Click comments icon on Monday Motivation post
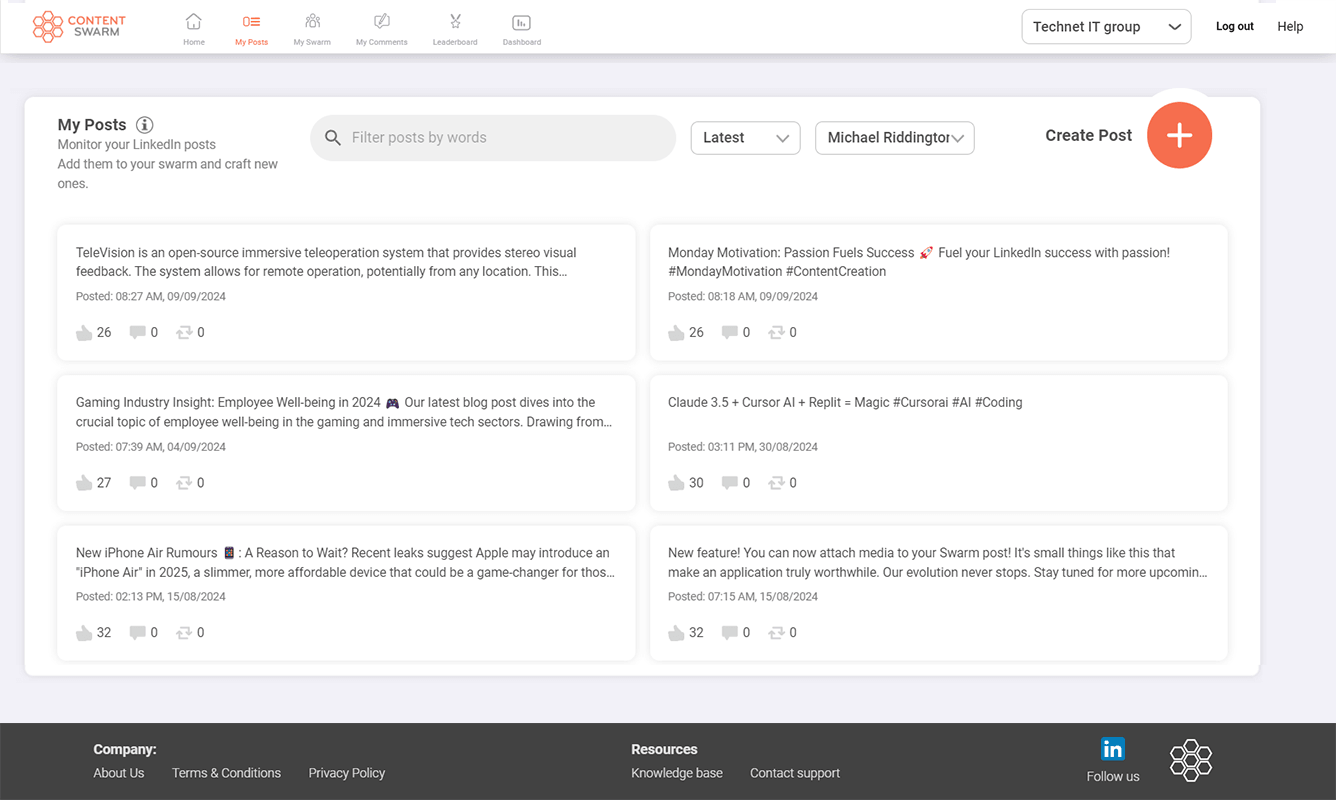The height and width of the screenshot is (800, 1336). 729,332
